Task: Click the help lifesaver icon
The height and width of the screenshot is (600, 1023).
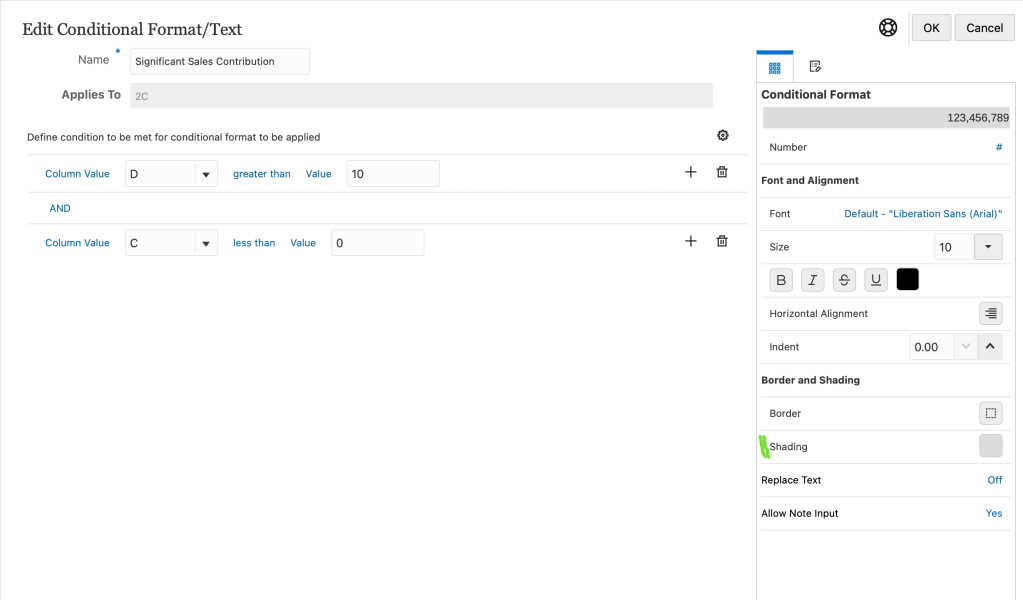Action: (x=888, y=28)
